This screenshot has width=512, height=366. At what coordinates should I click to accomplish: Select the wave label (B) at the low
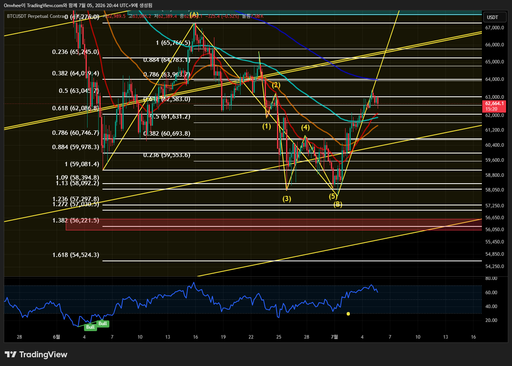pyautogui.click(x=338, y=204)
